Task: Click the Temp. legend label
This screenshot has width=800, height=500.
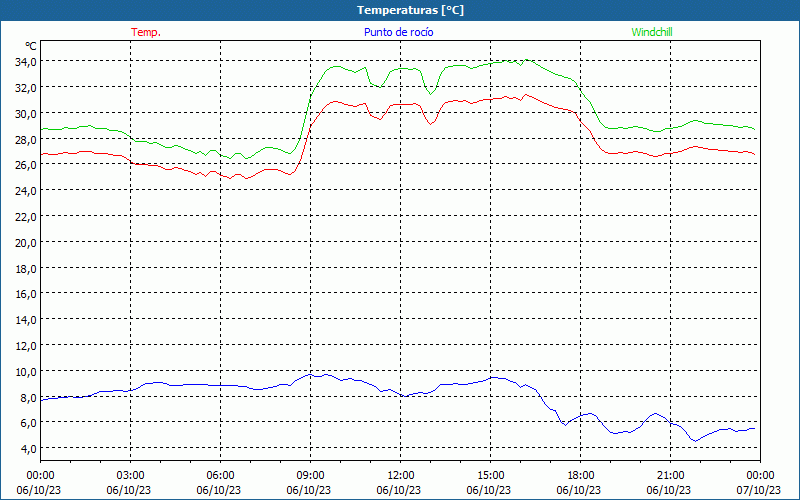Action: [x=146, y=32]
